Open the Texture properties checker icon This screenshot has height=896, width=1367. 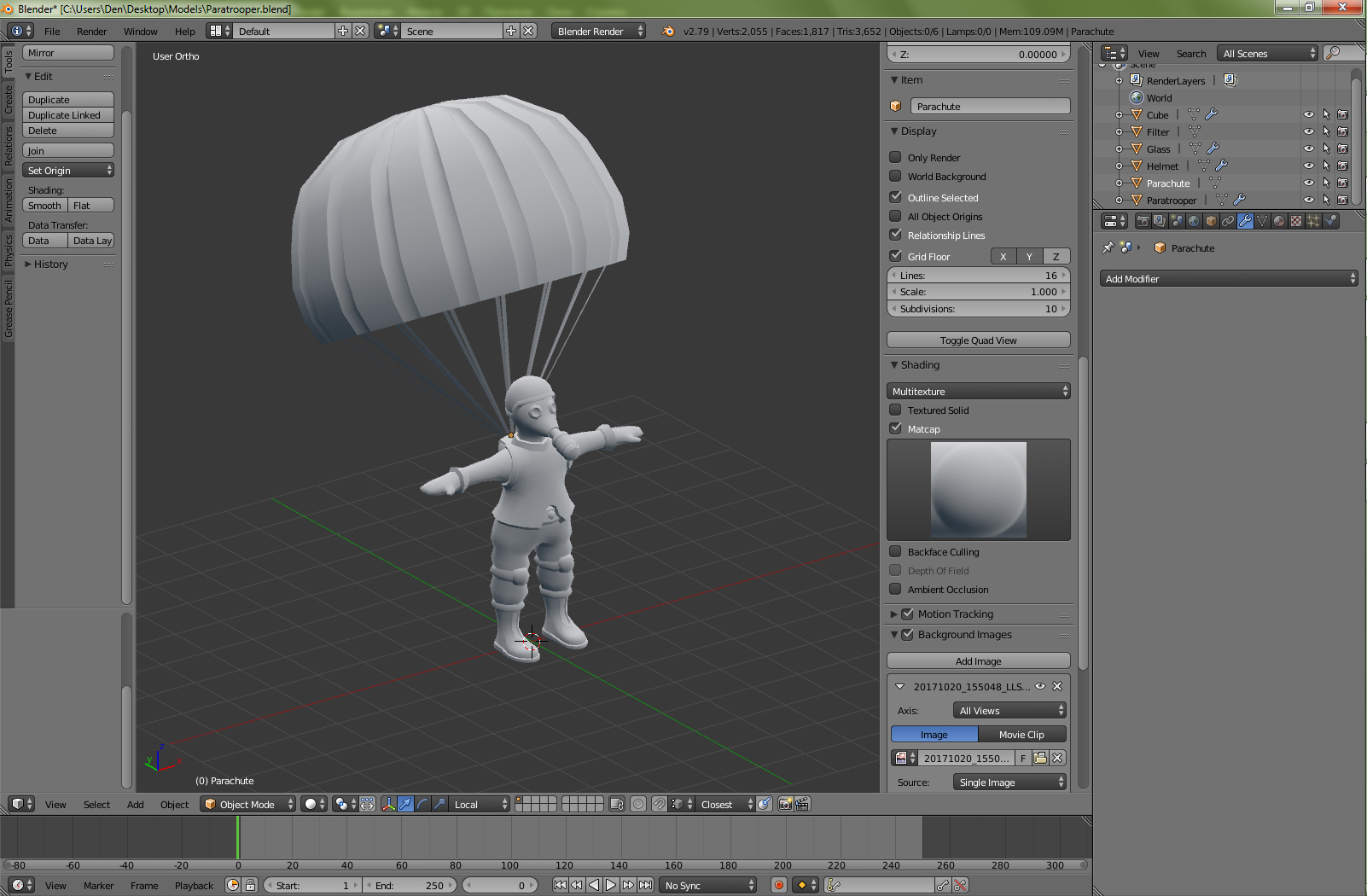click(1296, 221)
